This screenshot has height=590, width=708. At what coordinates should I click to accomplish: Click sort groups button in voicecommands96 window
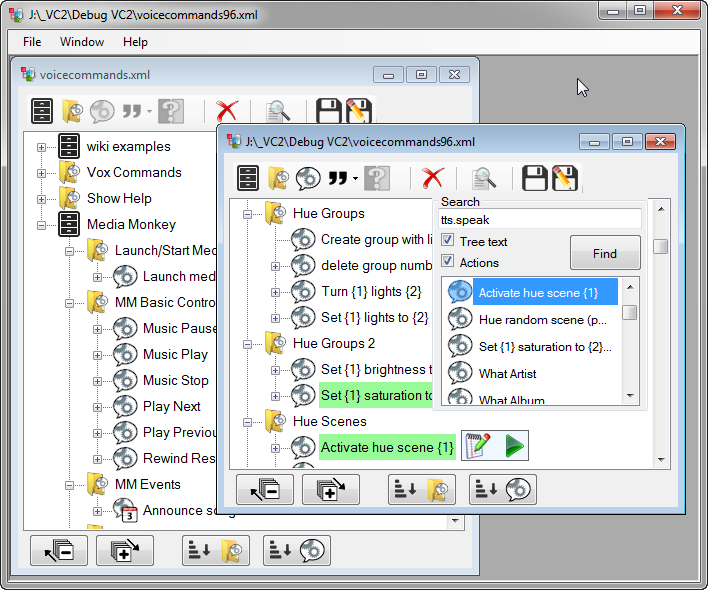coord(422,489)
